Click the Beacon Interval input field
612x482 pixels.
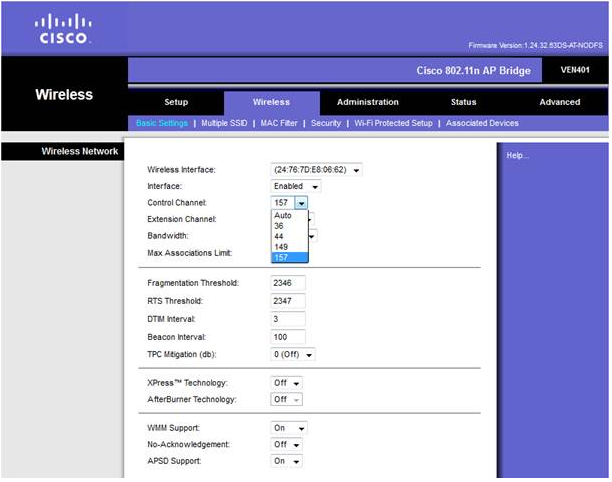[x=288, y=337]
